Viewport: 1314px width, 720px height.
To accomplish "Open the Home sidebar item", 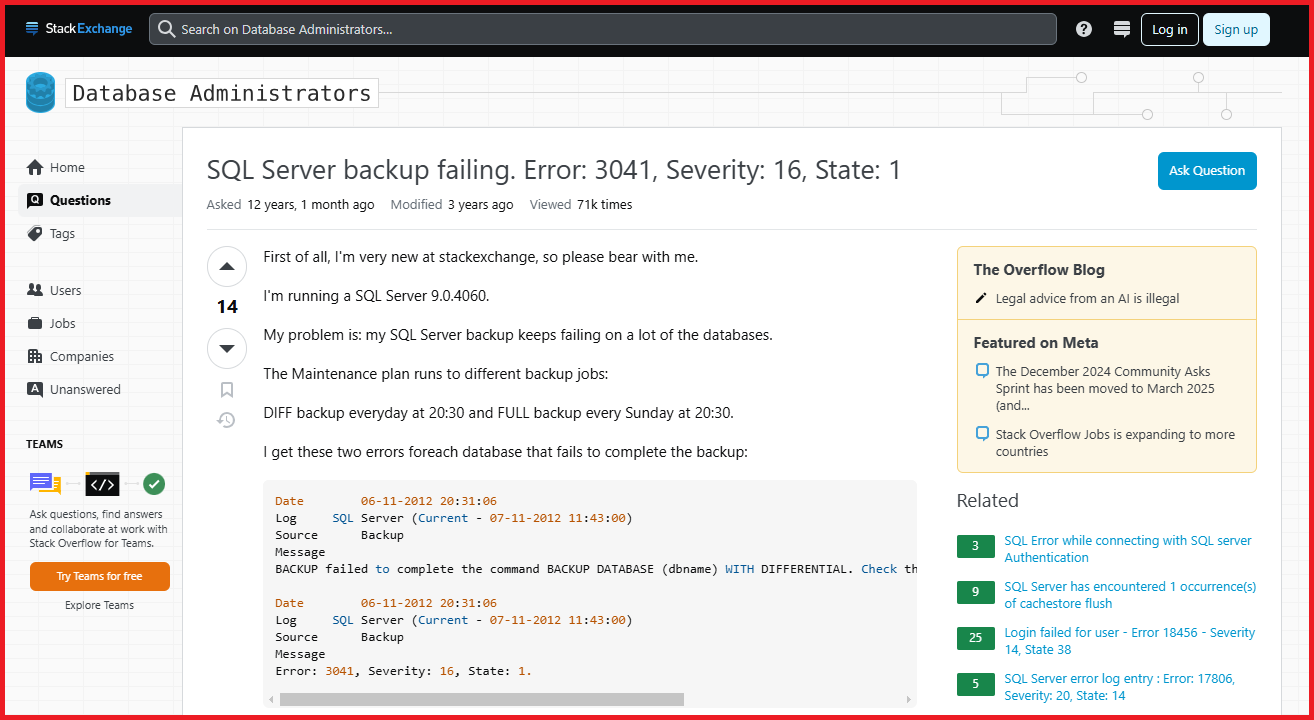I will [100, 167].
